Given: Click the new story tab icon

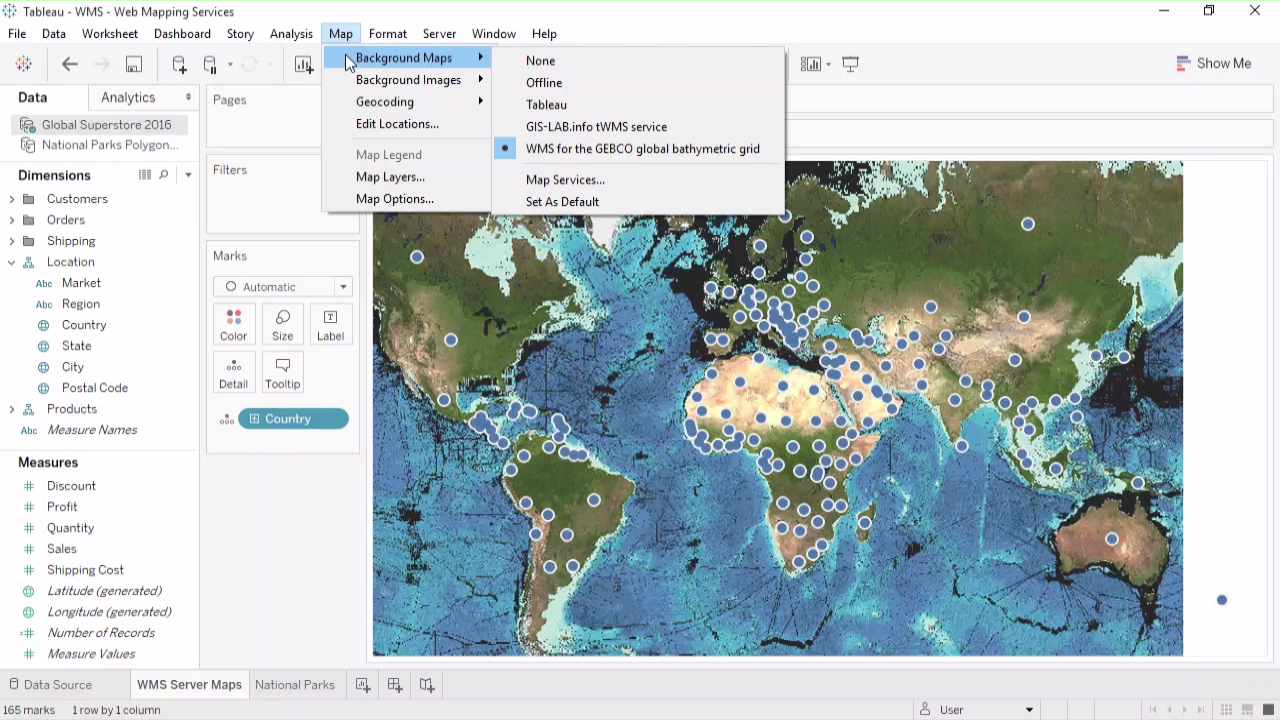Looking at the screenshot, I should click(x=427, y=685).
